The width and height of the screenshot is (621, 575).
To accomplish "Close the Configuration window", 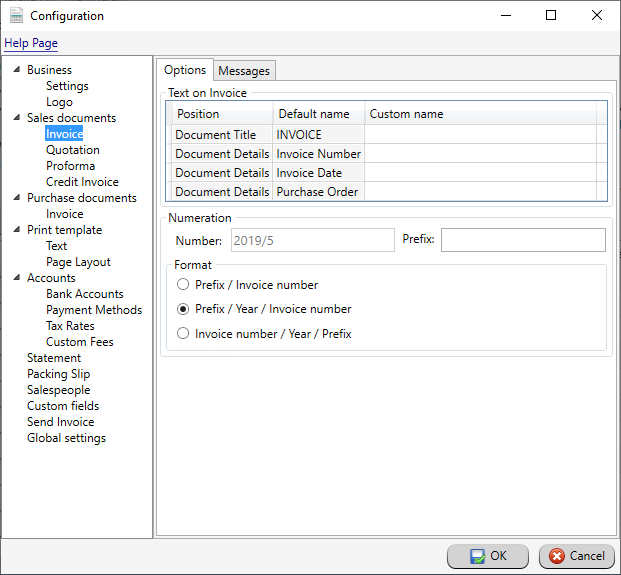I will tap(597, 15).
